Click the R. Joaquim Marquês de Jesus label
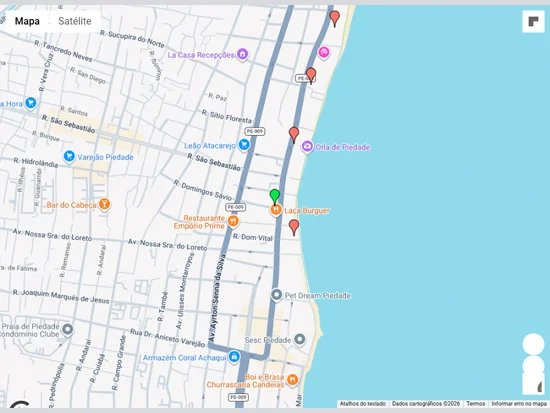 tap(61, 297)
